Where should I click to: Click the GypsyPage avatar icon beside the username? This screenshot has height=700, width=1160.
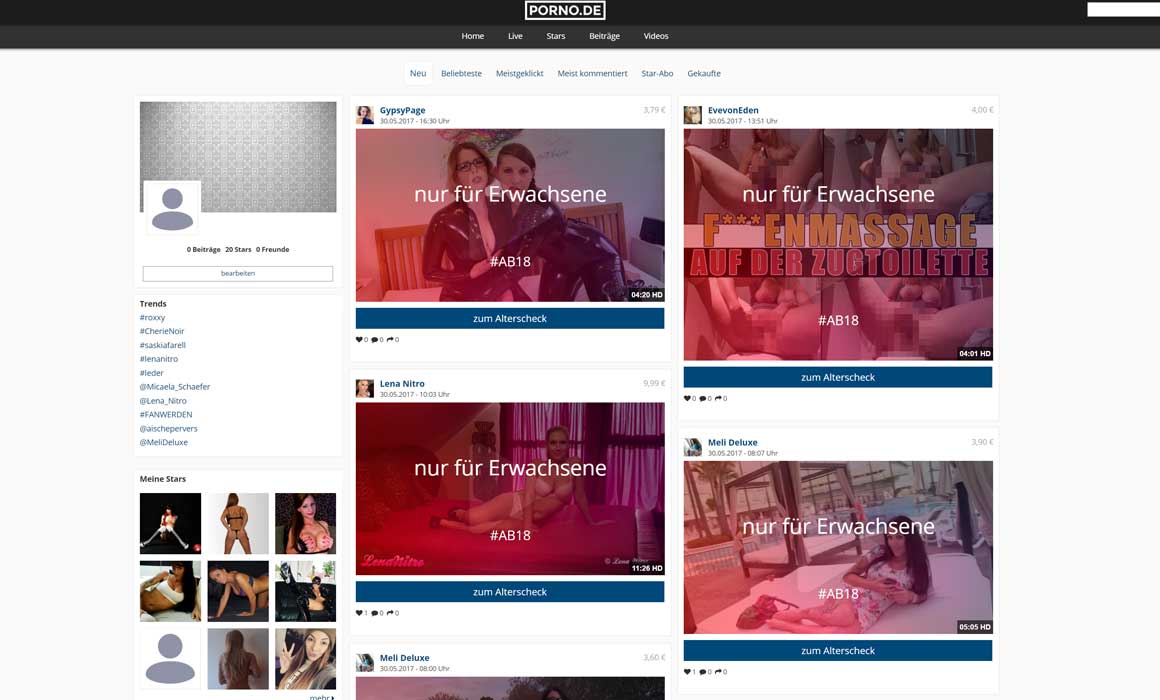pyautogui.click(x=365, y=115)
